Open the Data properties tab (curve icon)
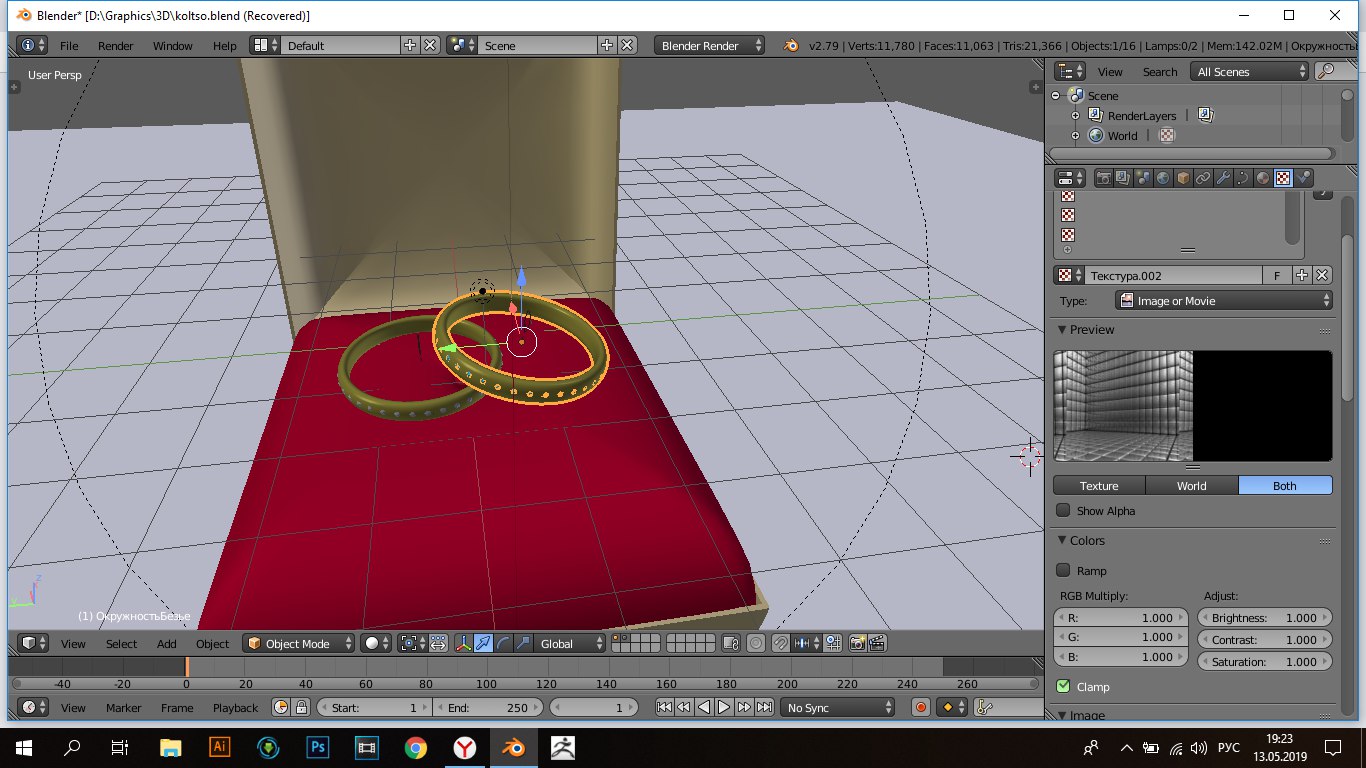1366x768 pixels. pos(1243,178)
